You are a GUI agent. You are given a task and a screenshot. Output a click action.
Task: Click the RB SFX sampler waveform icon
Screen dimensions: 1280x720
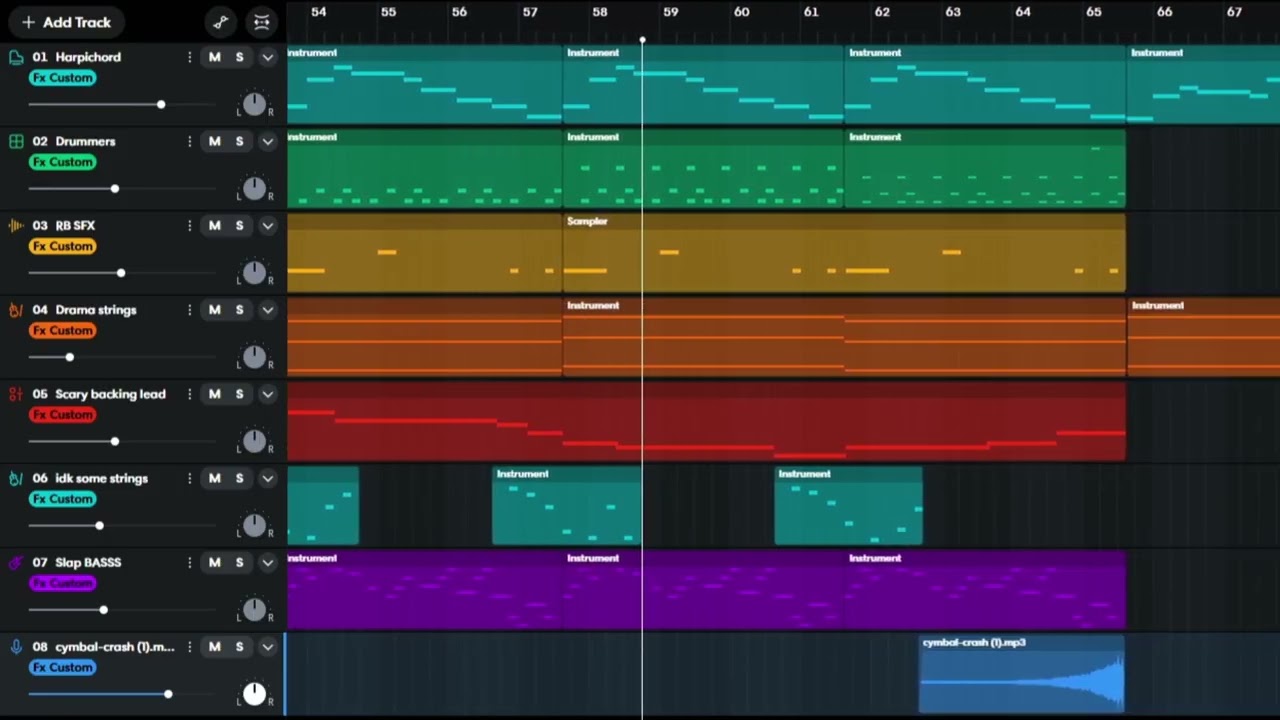[x=16, y=226]
